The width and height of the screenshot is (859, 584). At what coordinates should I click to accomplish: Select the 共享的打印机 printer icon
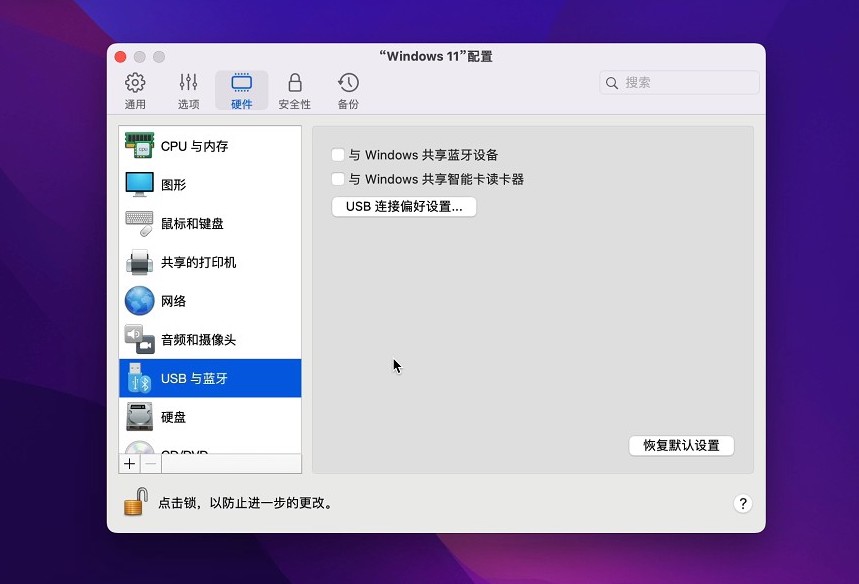point(139,262)
